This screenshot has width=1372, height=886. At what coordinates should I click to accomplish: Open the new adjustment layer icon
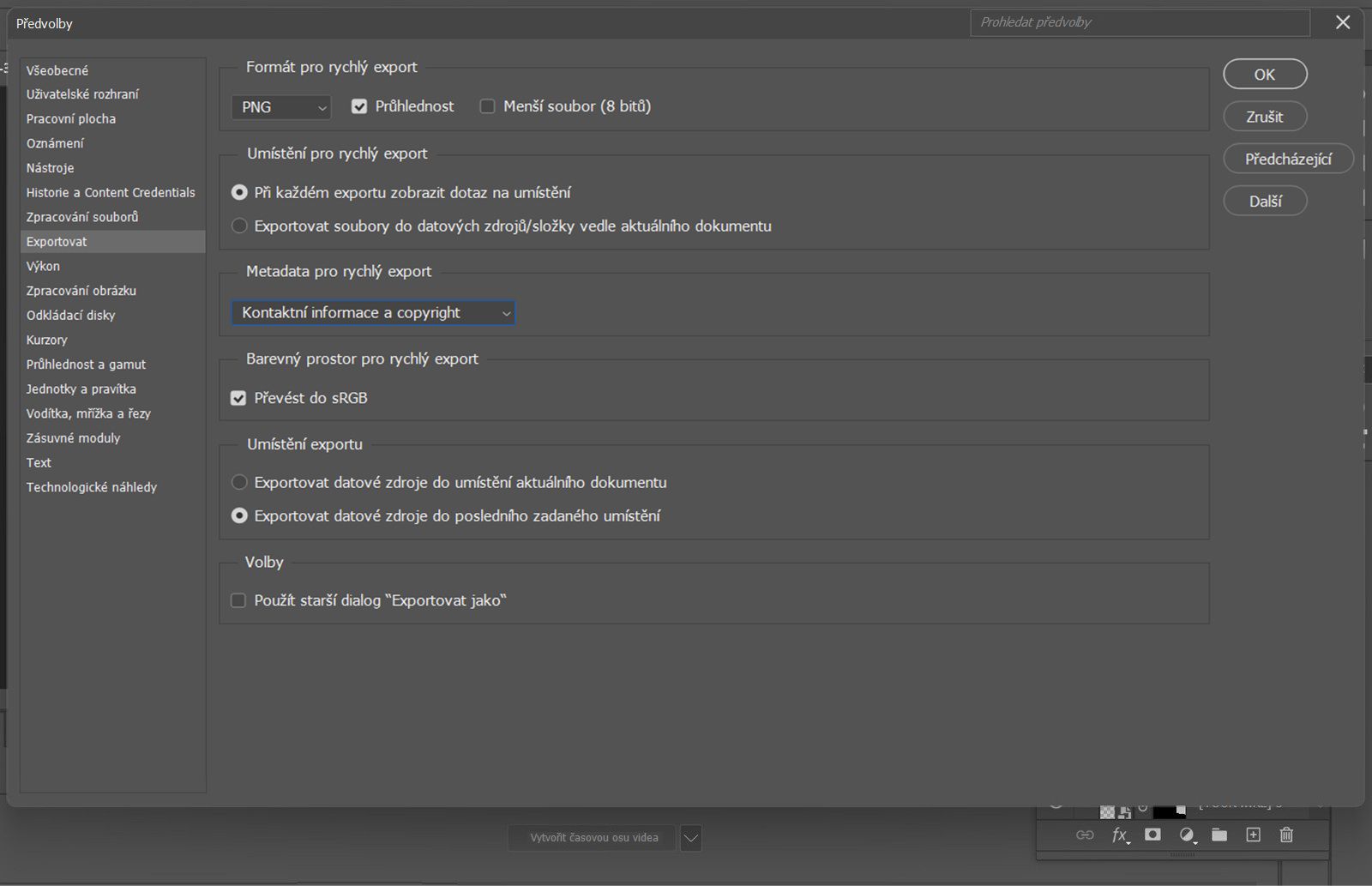pos(1188,835)
